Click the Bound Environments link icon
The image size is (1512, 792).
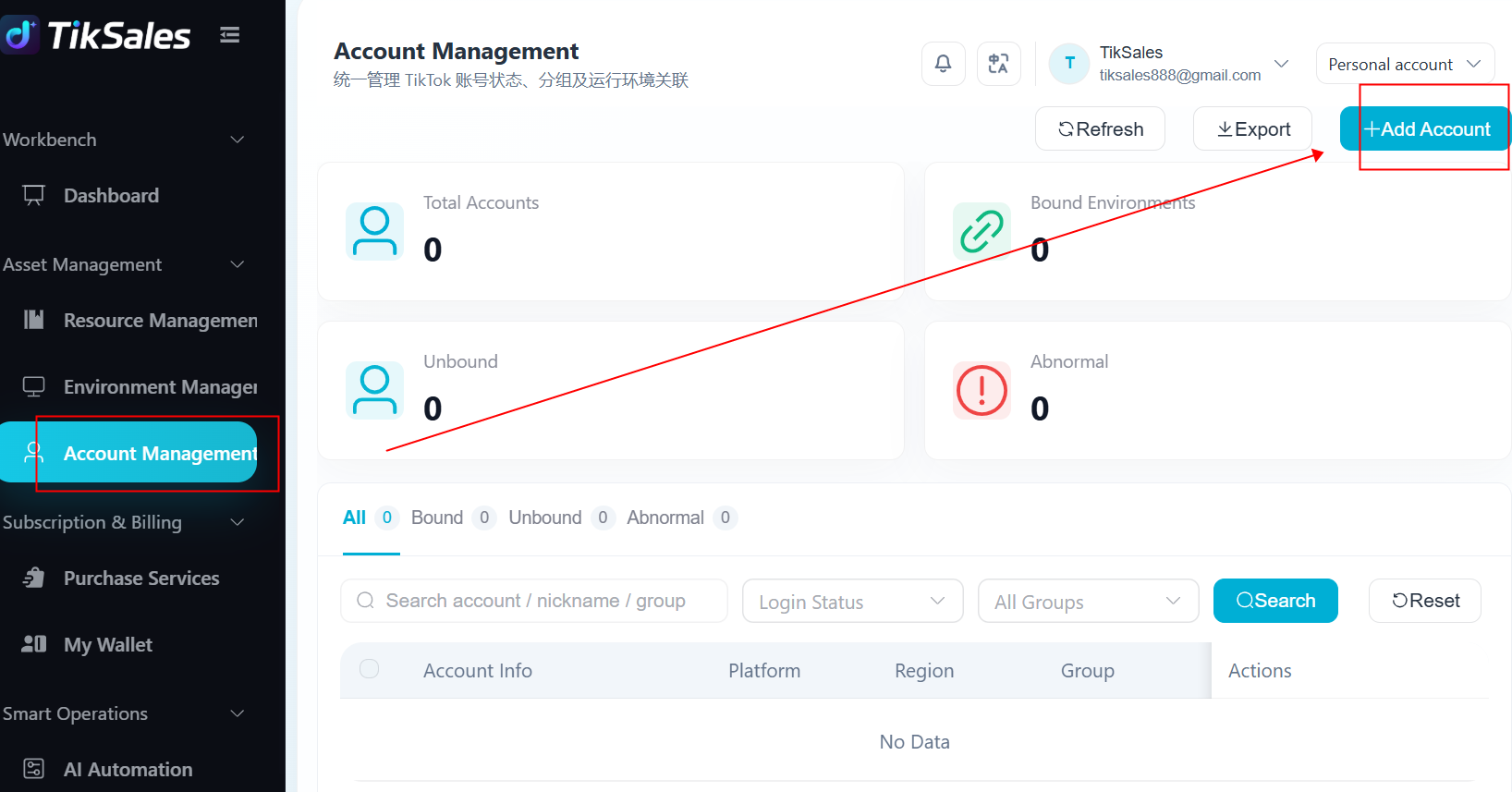982,231
